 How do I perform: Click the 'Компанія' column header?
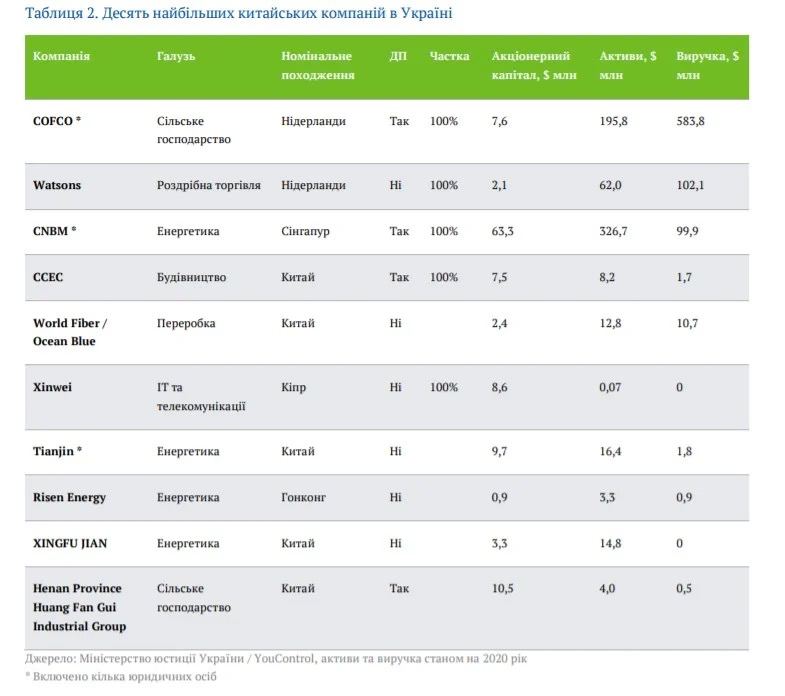tap(61, 56)
